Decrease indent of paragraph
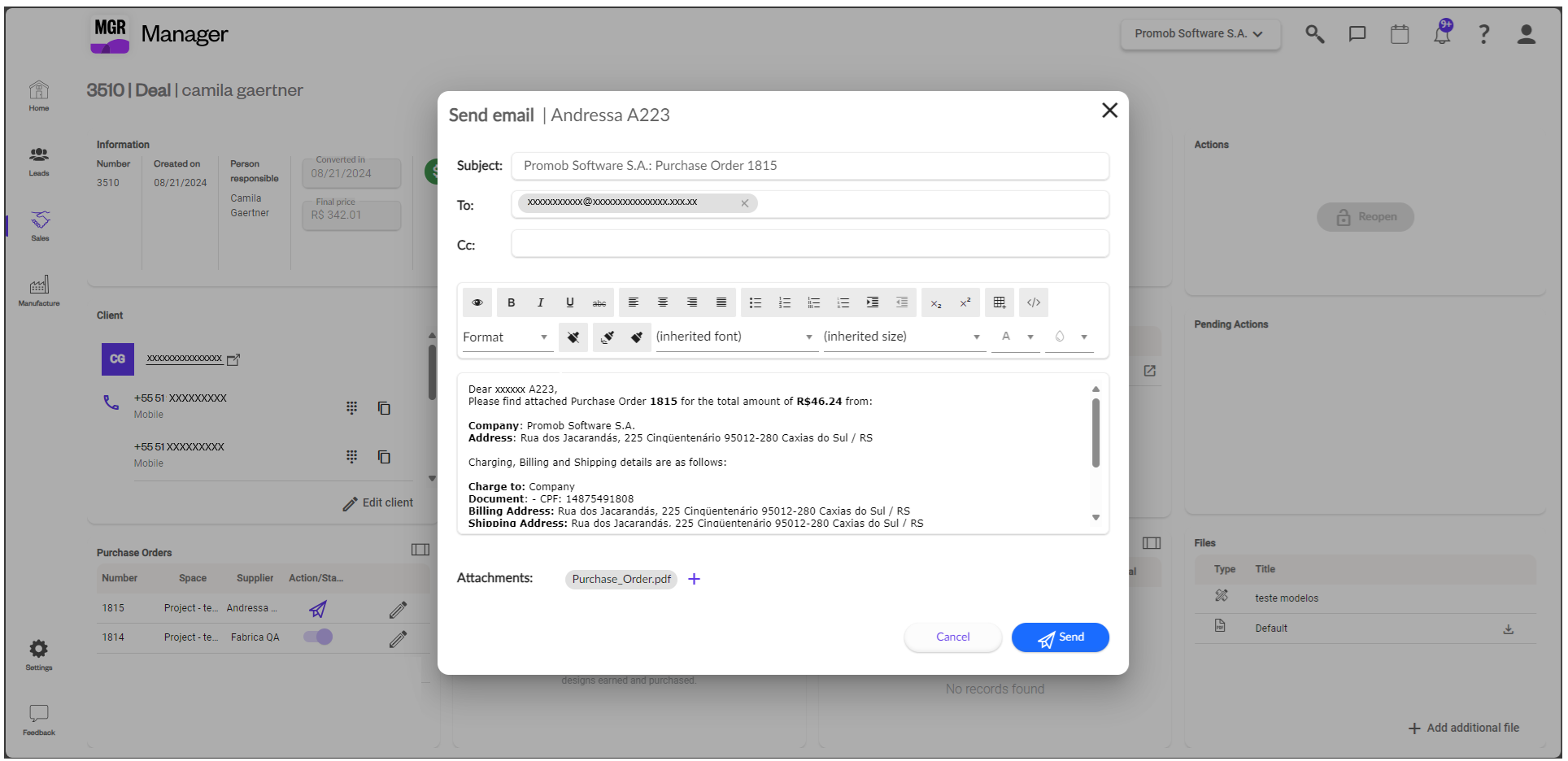The image size is (1568, 761). (902, 302)
